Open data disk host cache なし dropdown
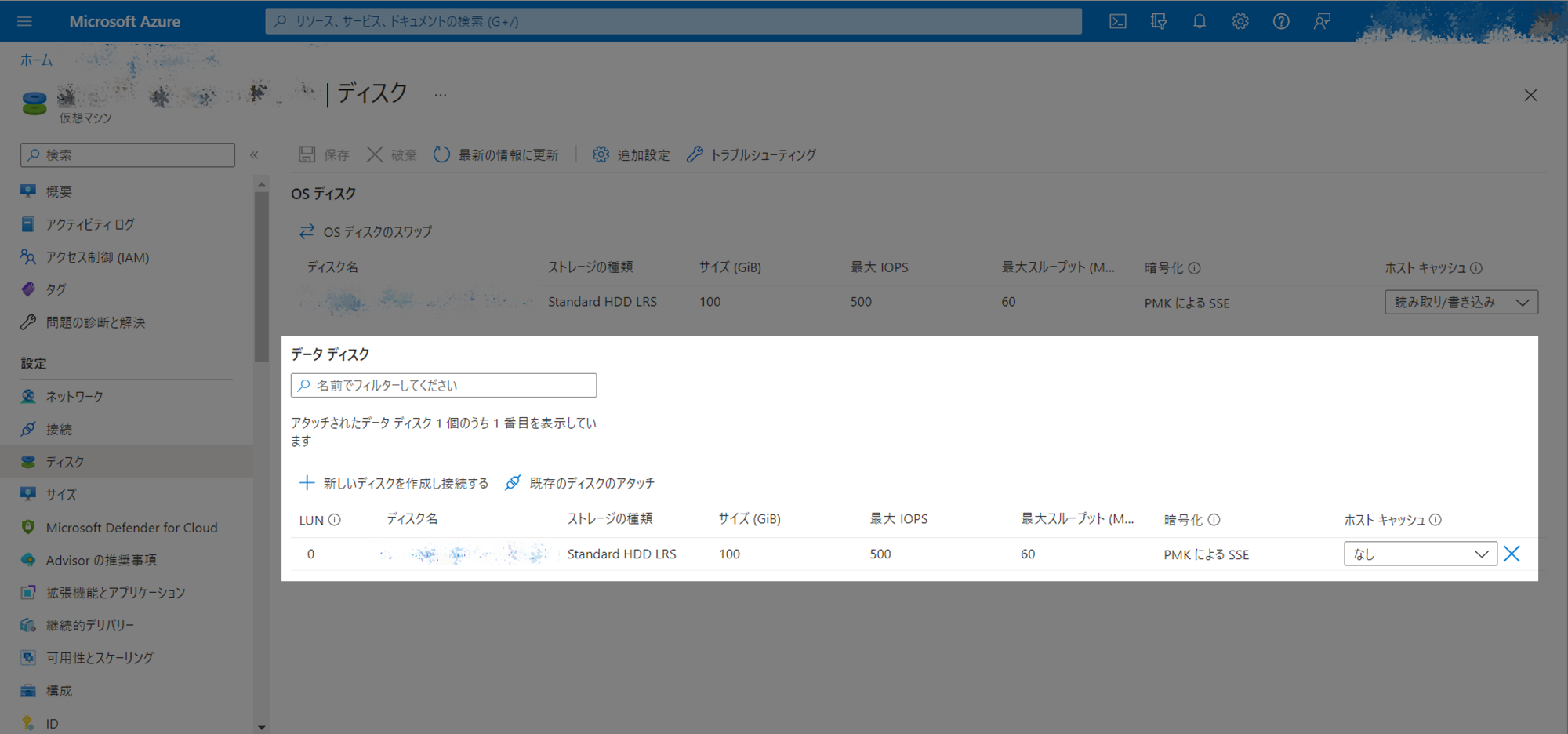This screenshot has height=734, width=1568. click(1421, 554)
